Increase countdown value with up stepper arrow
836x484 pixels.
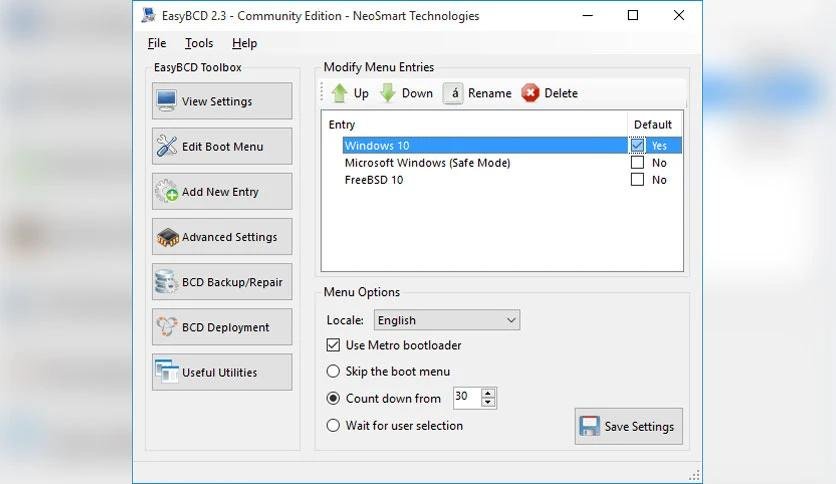(488, 393)
